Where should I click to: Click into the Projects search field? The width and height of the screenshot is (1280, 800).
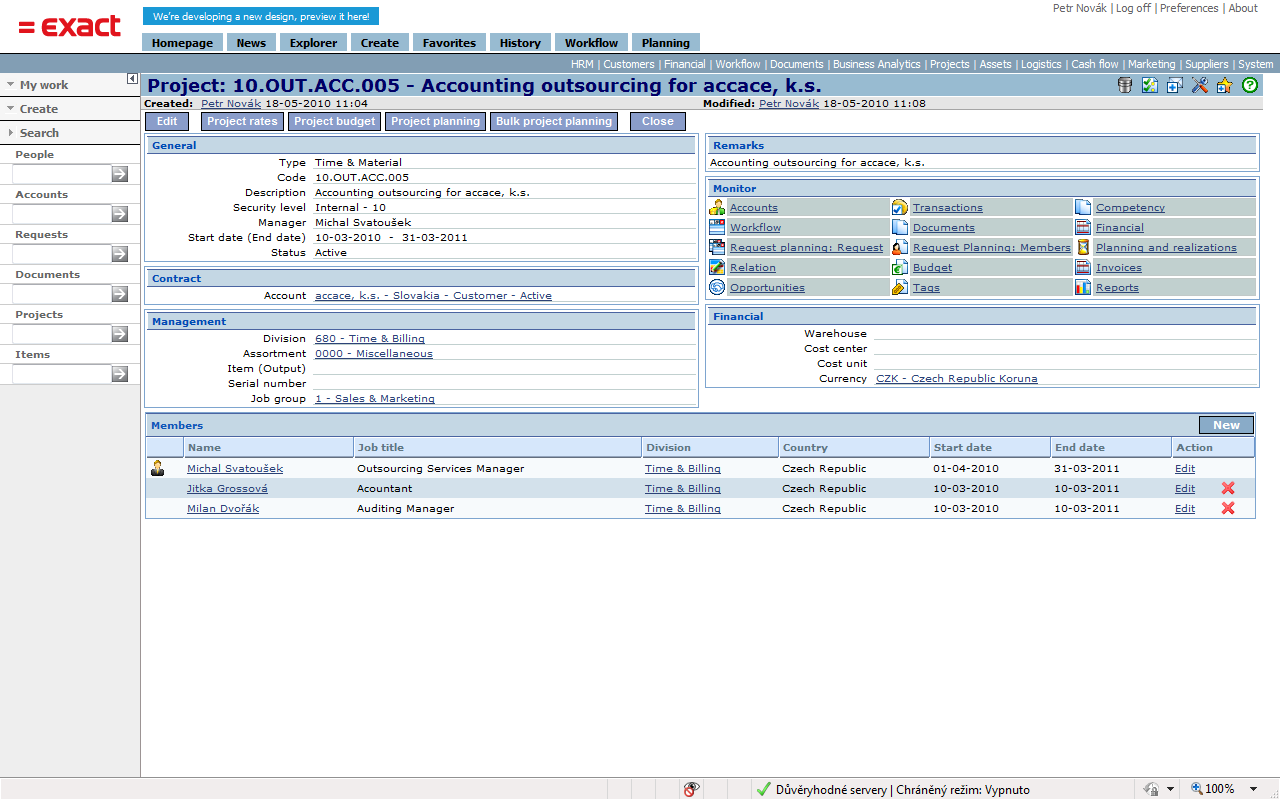(x=61, y=334)
